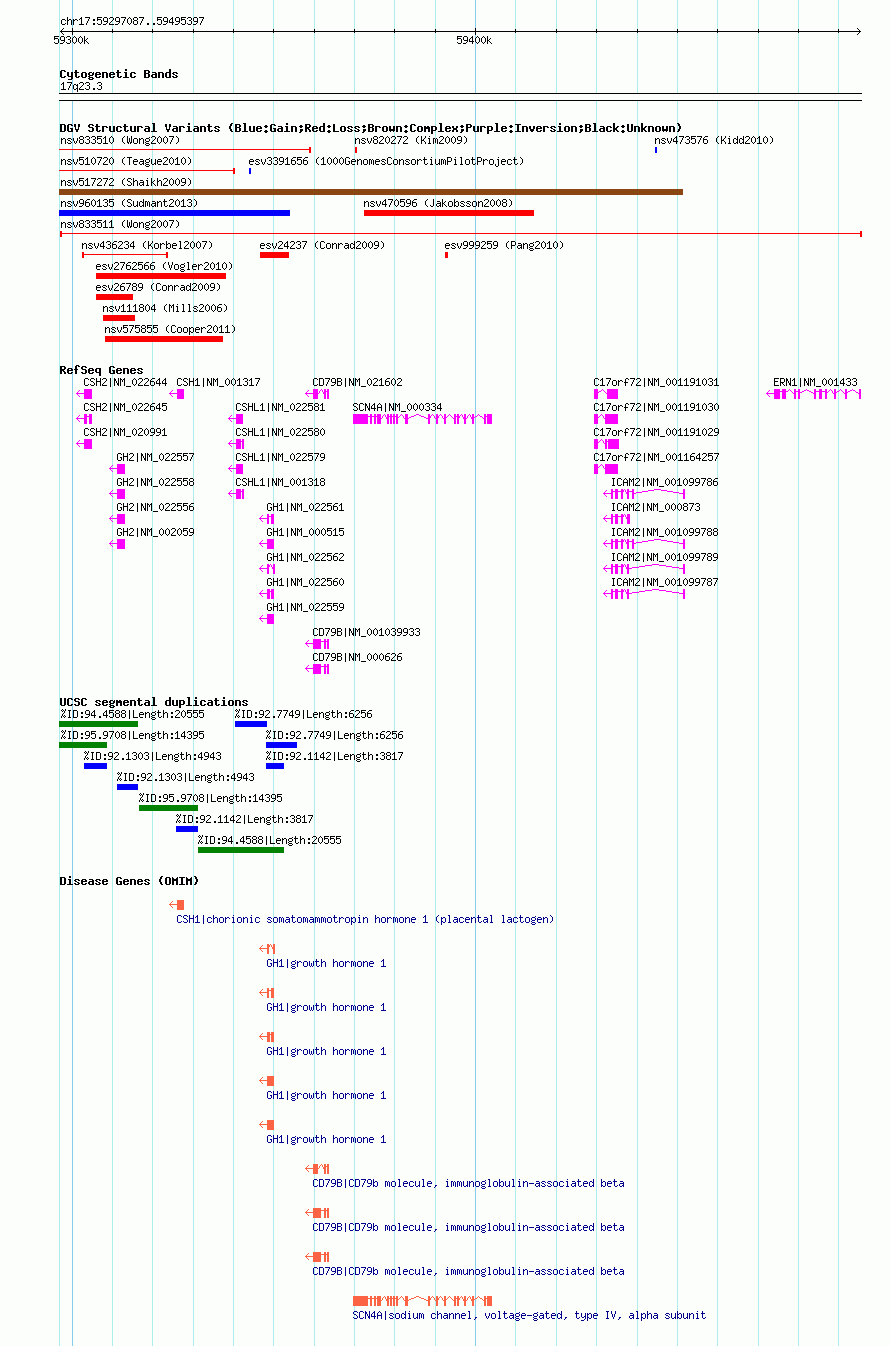890x1346 pixels.
Task: Click the 59400k ruler position label
Action: click(x=474, y=41)
